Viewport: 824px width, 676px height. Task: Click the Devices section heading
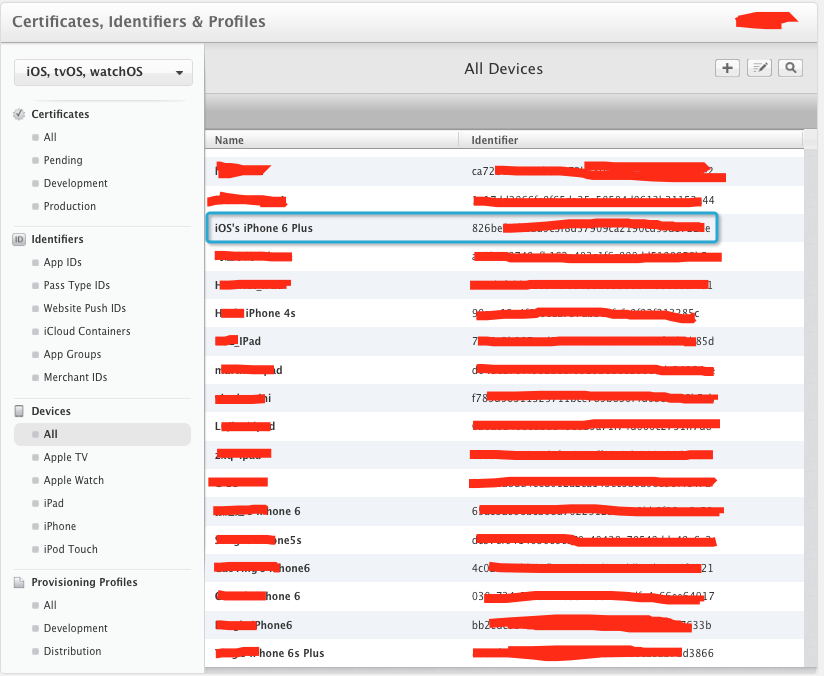[51, 411]
